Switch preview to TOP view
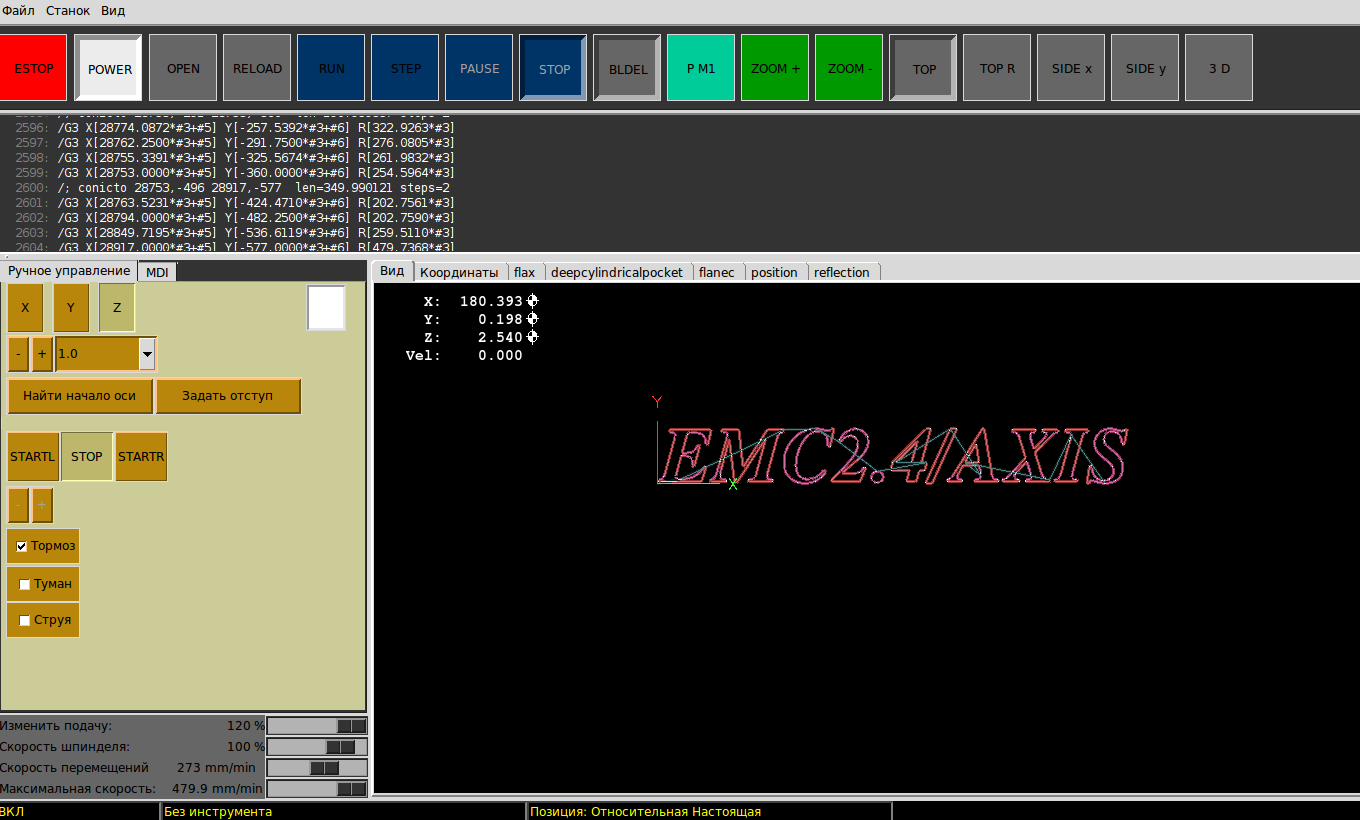The width and height of the screenshot is (1360, 820). [x=923, y=68]
